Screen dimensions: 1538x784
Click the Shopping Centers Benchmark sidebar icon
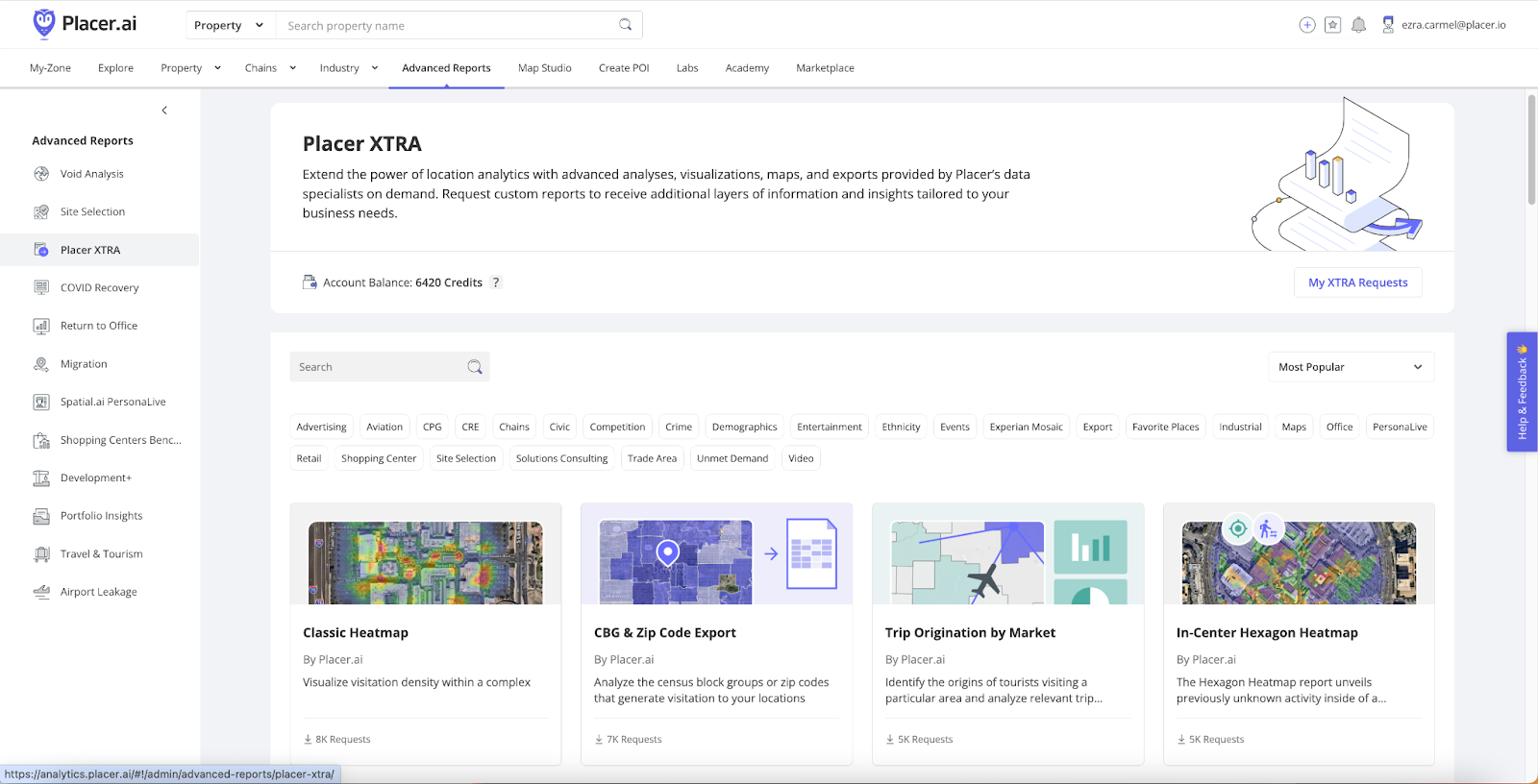41,440
